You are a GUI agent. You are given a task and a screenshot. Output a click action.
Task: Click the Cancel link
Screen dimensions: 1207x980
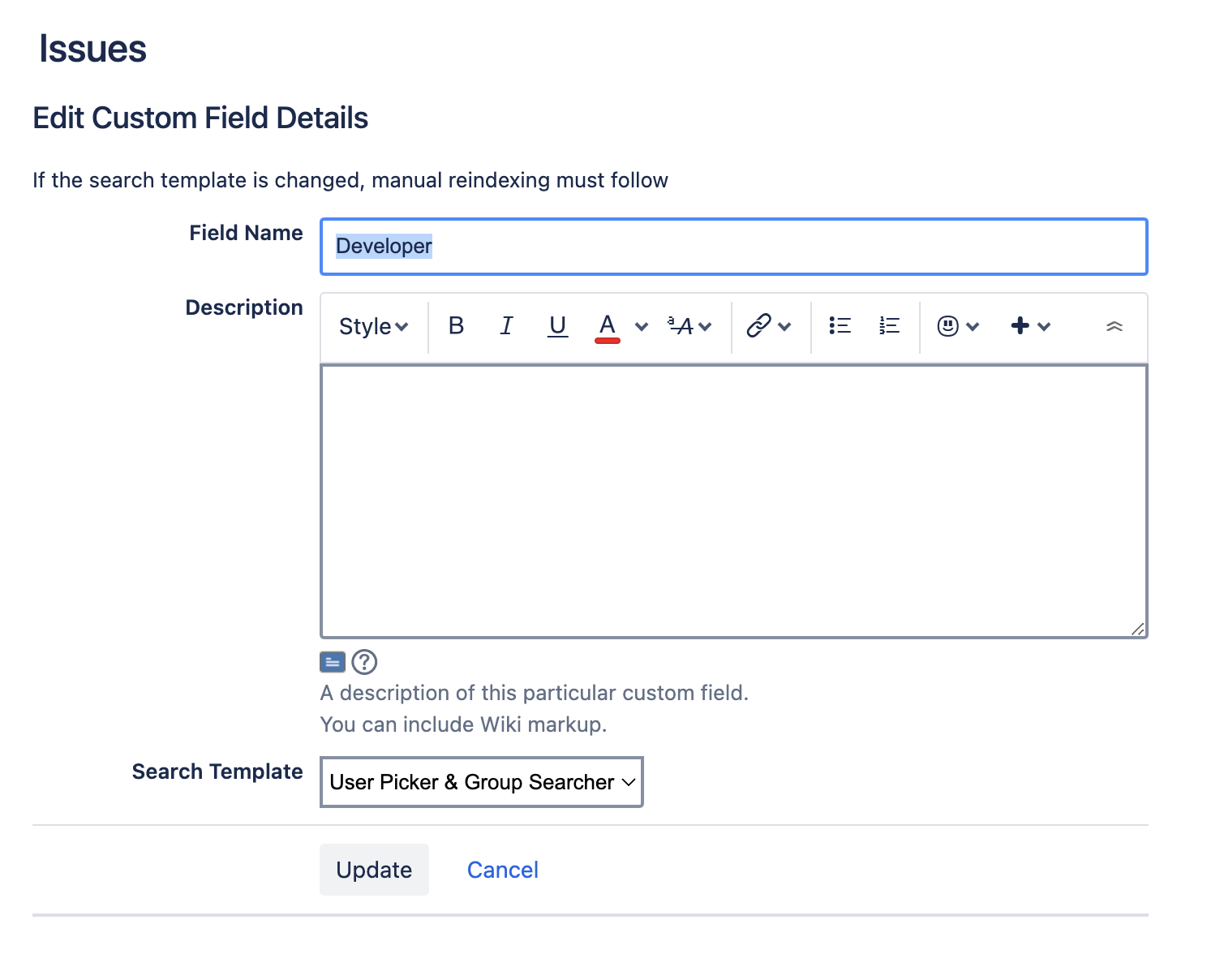click(503, 870)
